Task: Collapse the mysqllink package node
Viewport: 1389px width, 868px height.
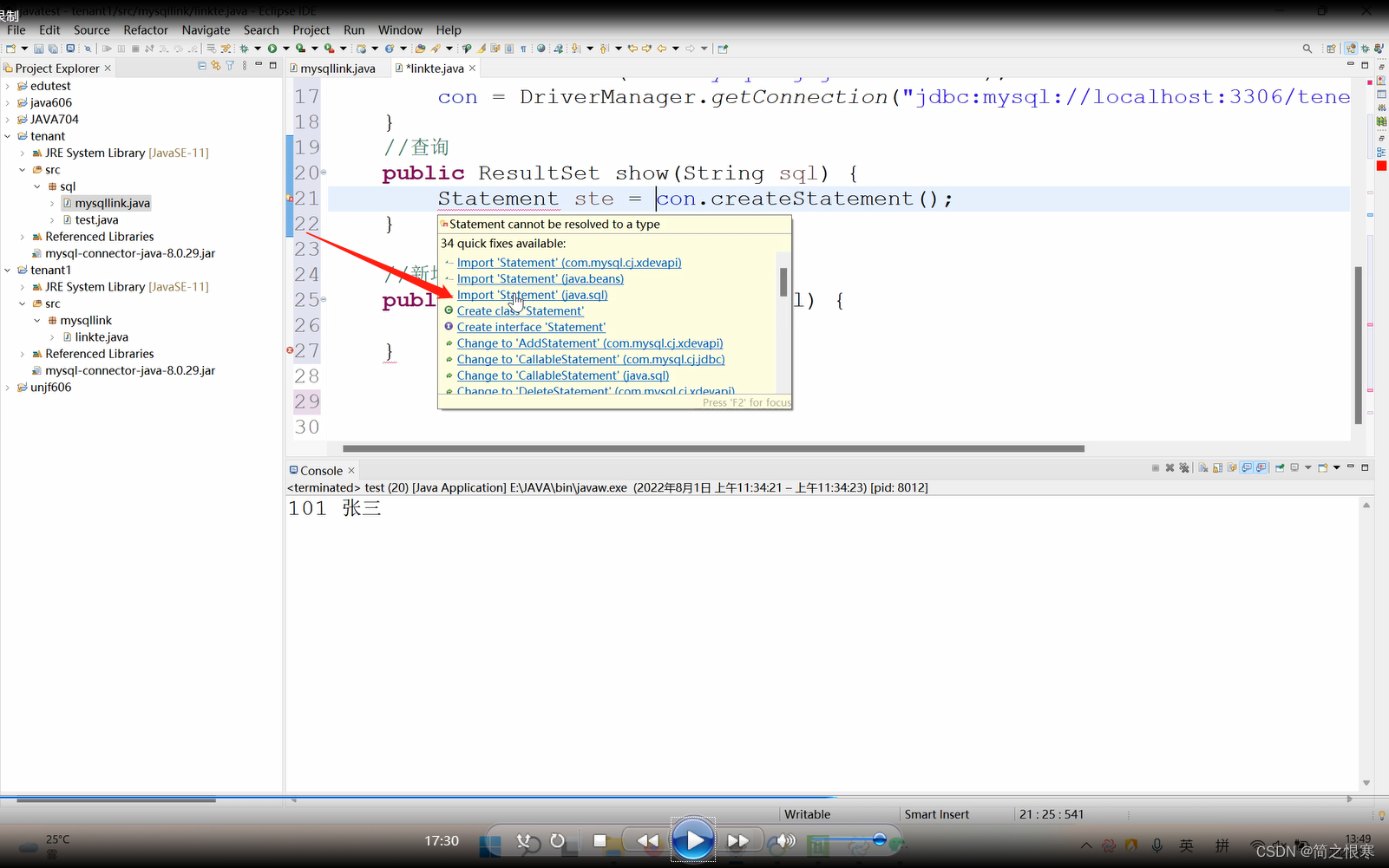Action: pos(37,320)
